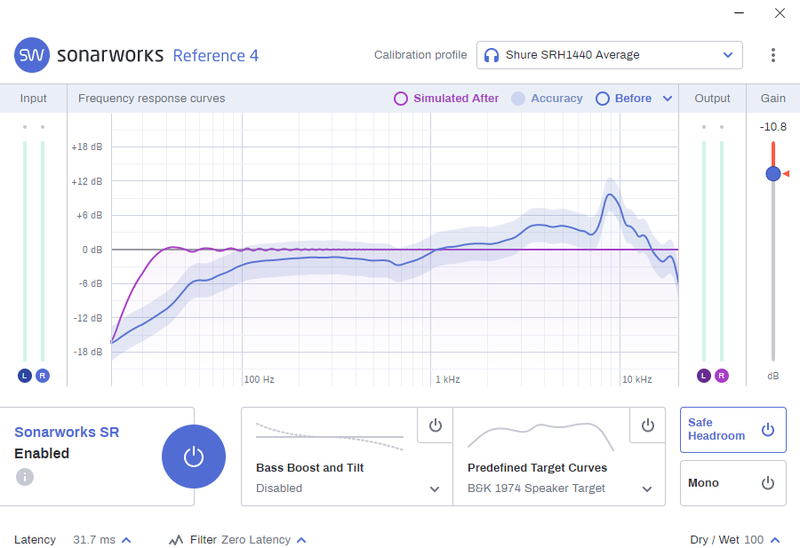Click the output L channel indicator
The image size is (800, 548).
click(704, 376)
